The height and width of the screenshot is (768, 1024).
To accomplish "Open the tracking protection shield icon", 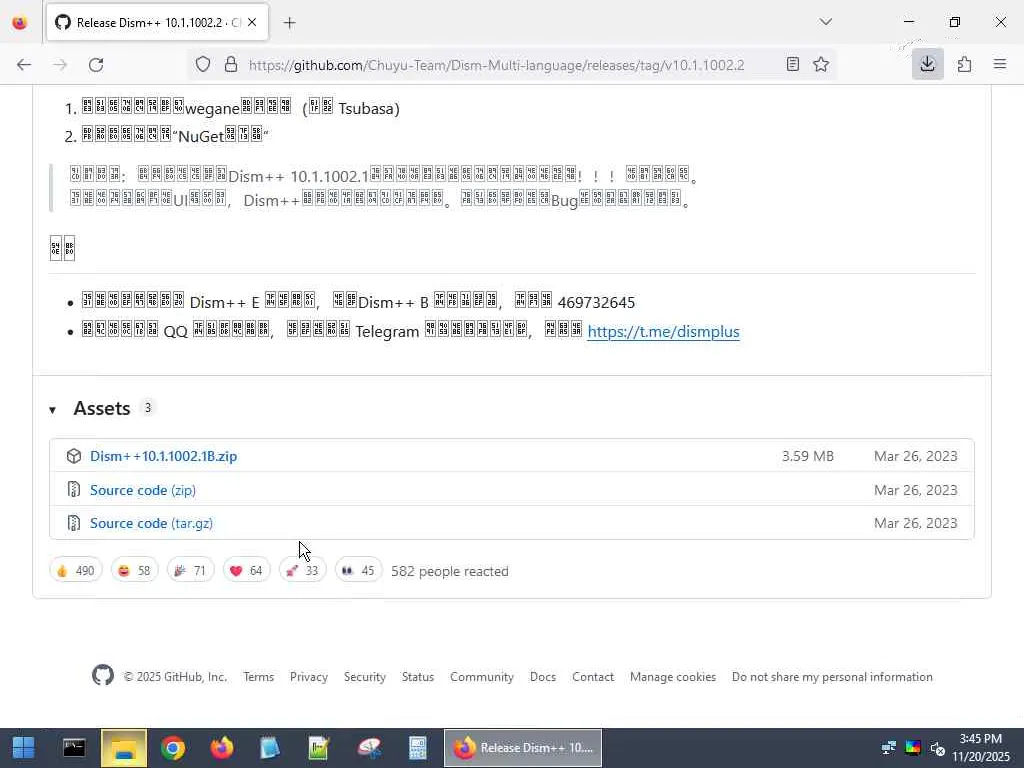I will (203, 65).
